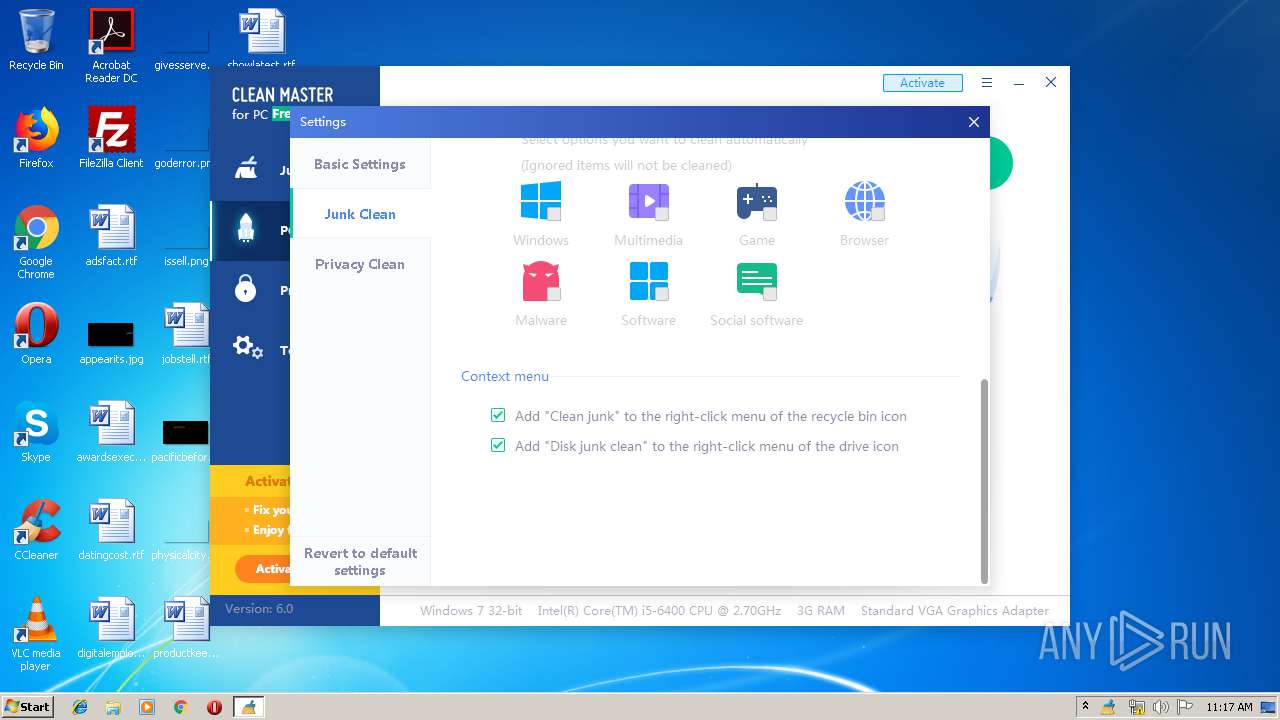Viewport: 1280px width, 720px height.
Task: Select the jobstell.rtf document on the desktop
Action: [x=186, y=334]
